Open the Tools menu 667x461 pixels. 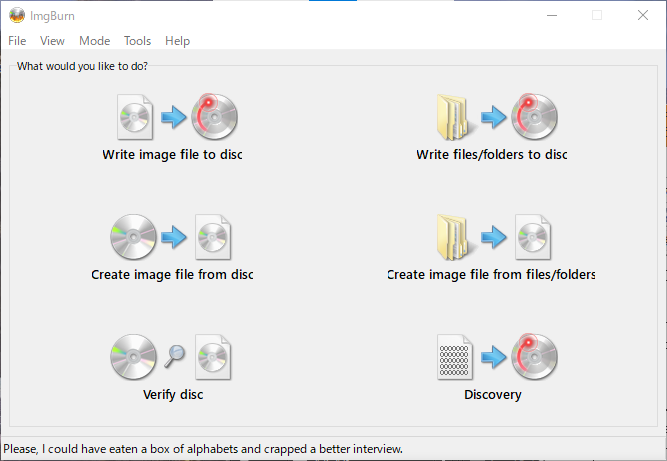(x=137, y=41)
